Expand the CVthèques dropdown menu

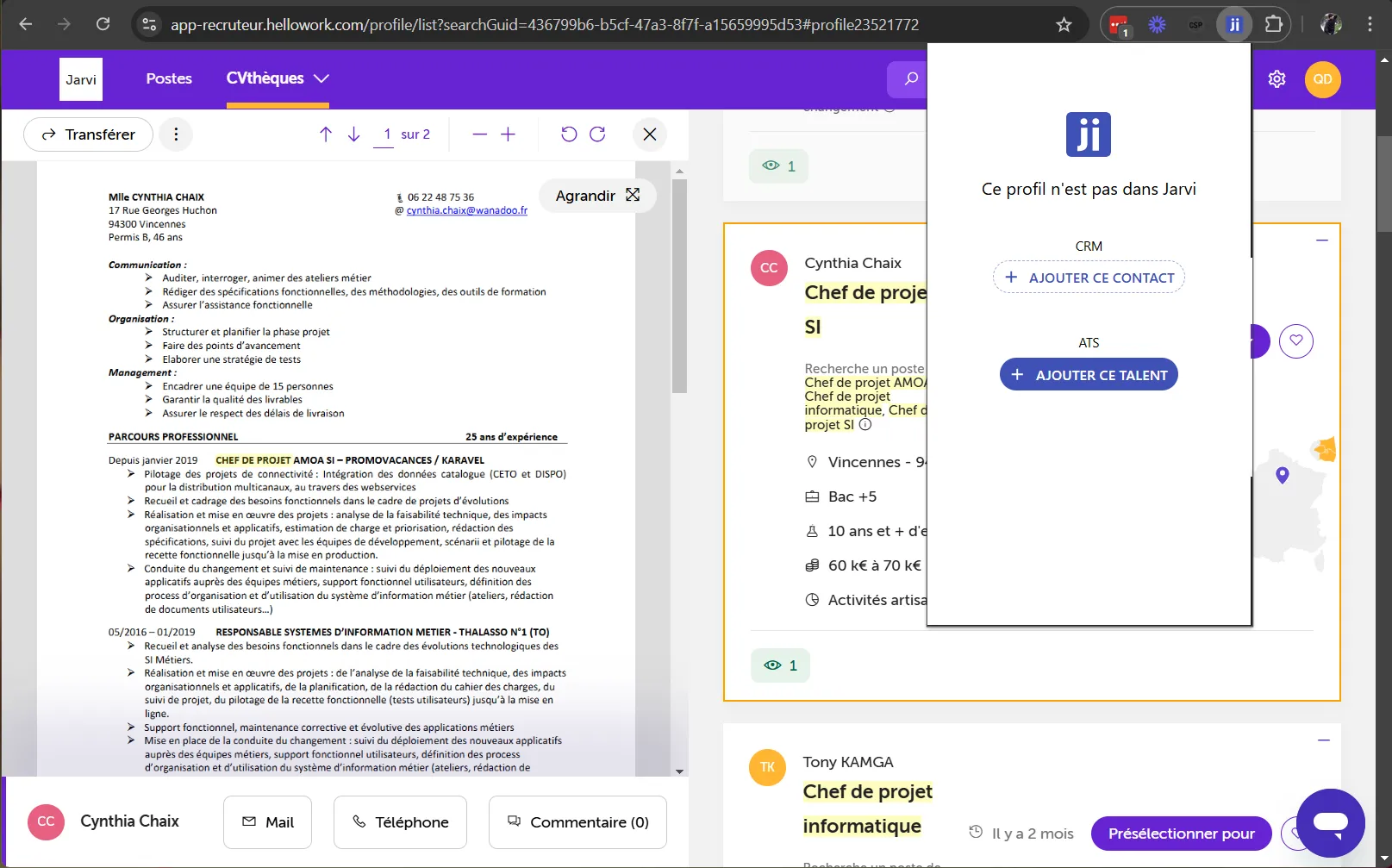(278, 78)
